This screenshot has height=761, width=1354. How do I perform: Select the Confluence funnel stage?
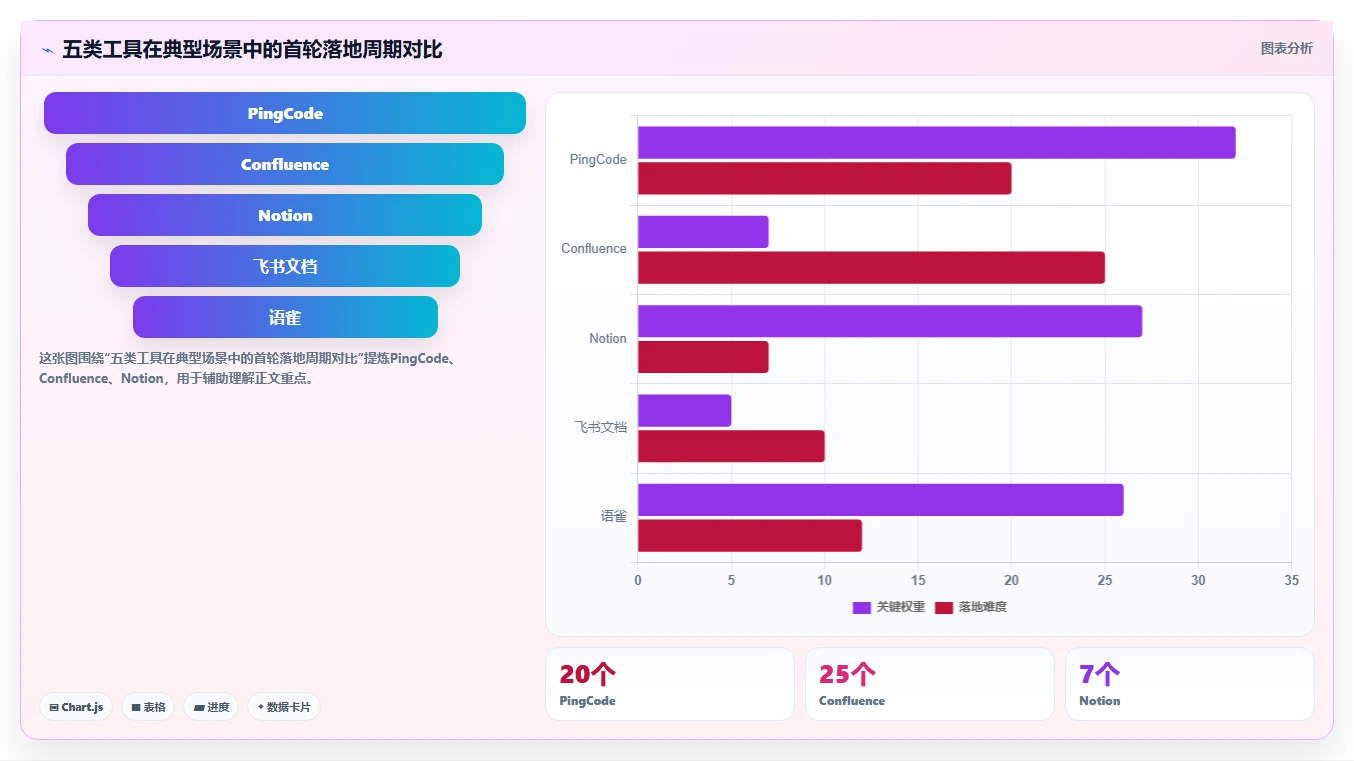pos(285,164)
